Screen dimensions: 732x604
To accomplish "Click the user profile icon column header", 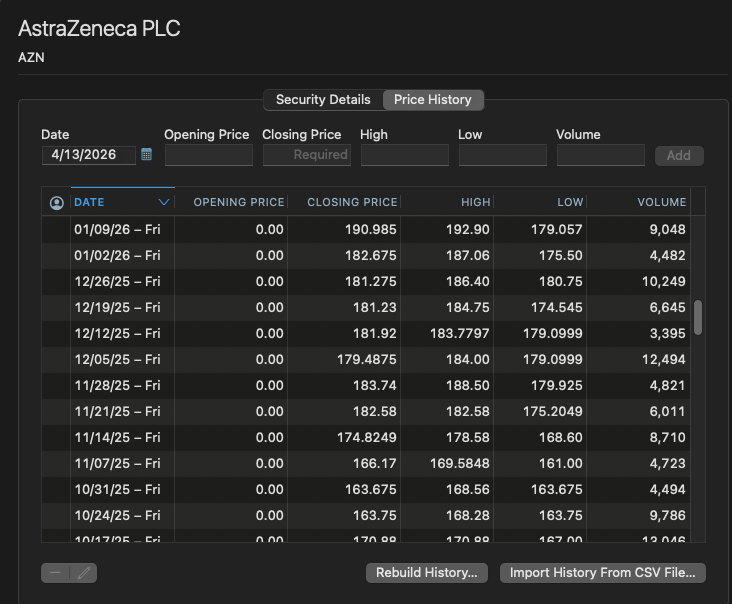I will click(56, 203).
